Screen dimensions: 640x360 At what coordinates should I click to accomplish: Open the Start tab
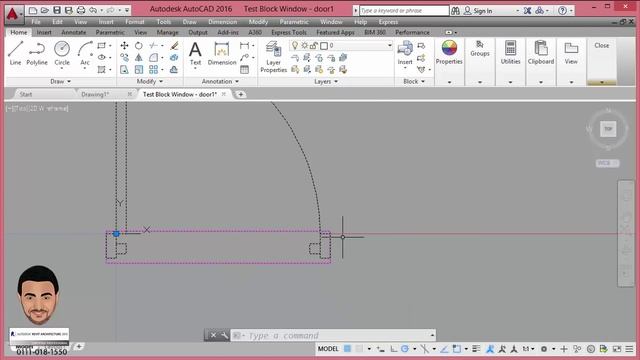tap(26, 94)
